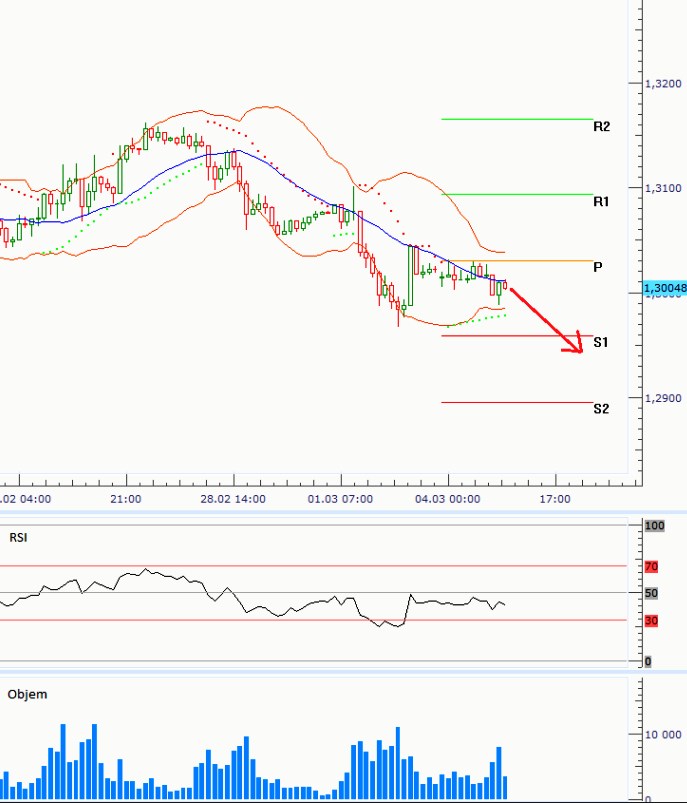
Task: Click the R1 resistance level label
Action: point(601,202)
